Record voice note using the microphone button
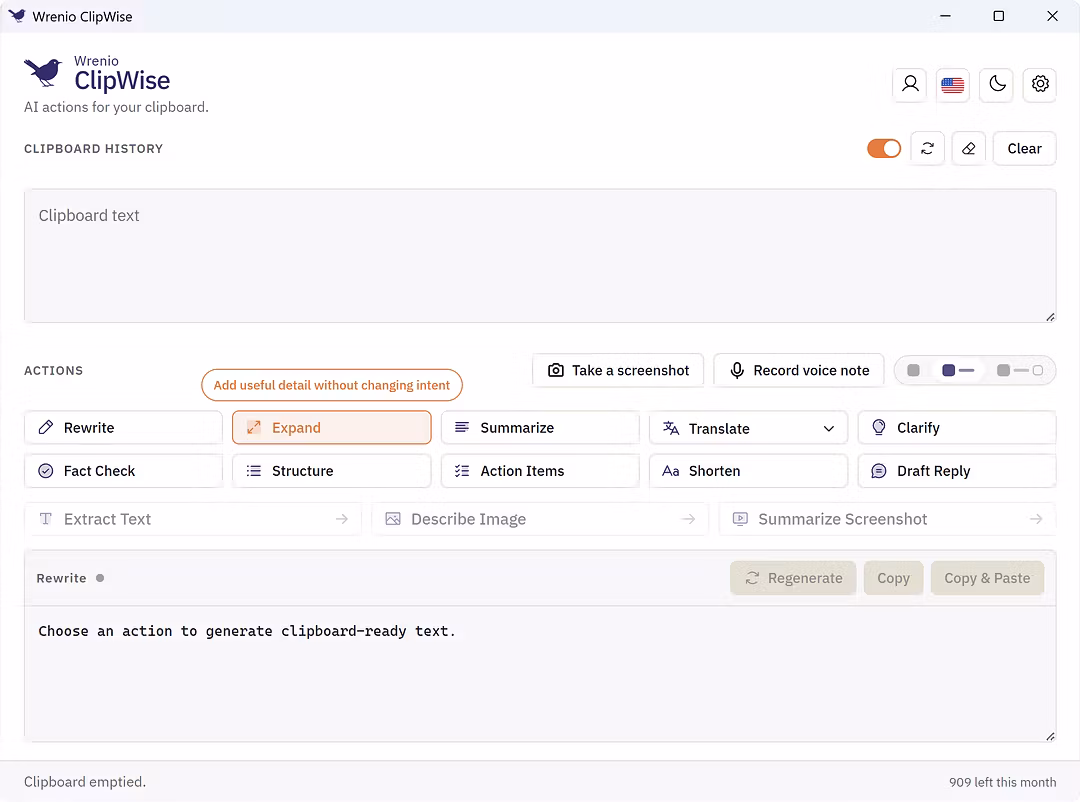 pos(799,371)
